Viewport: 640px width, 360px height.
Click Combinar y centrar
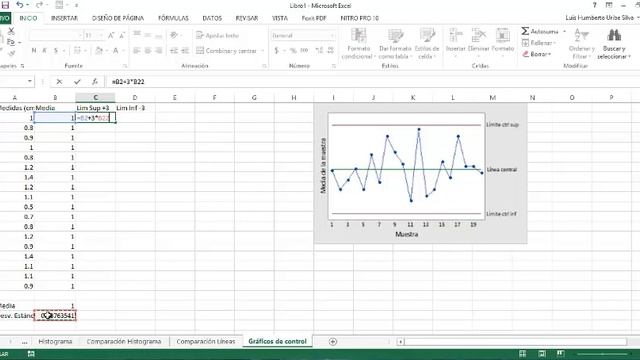click(227, 51)
